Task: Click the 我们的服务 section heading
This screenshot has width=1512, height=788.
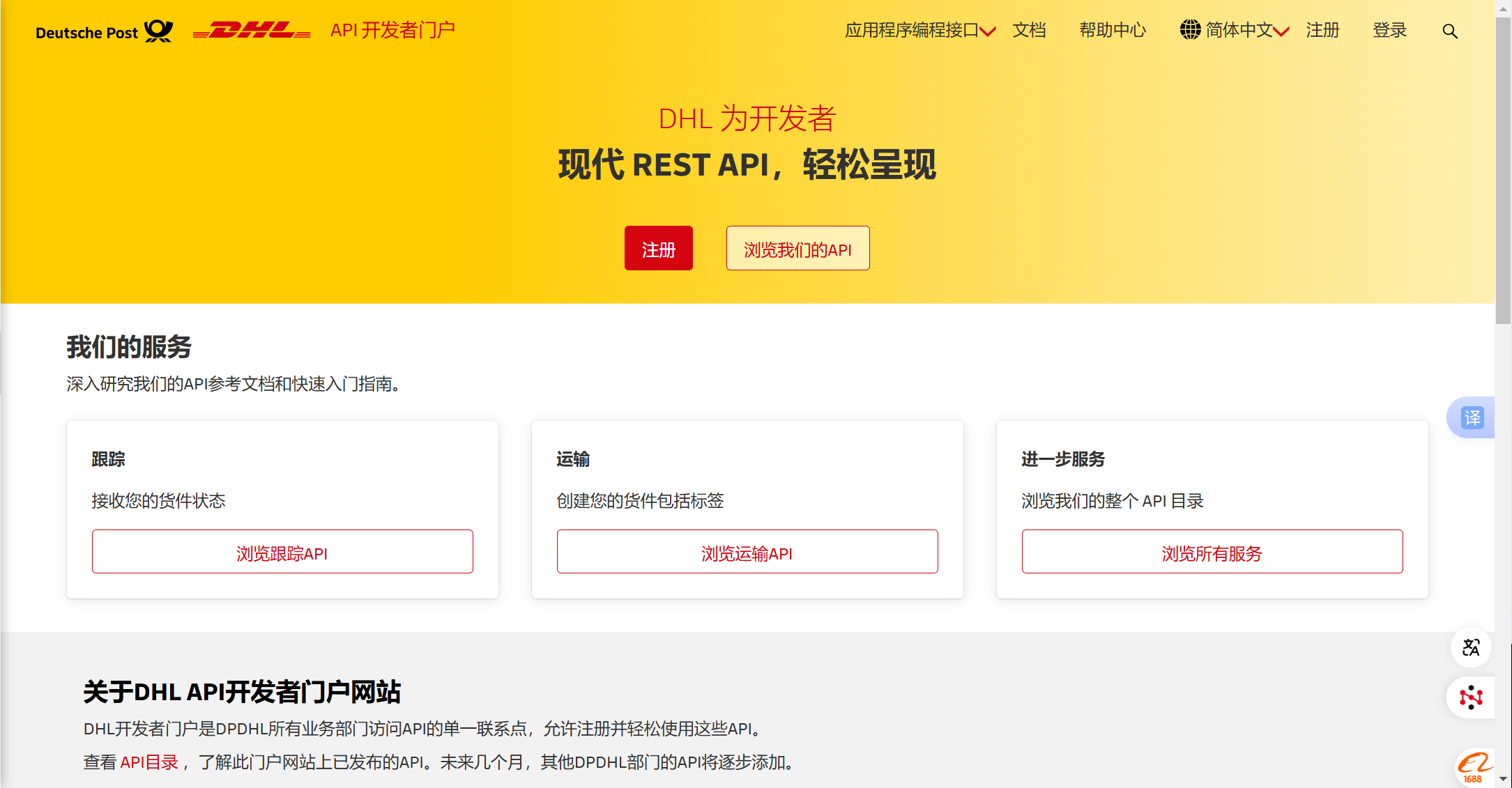Action: (129, 346)
